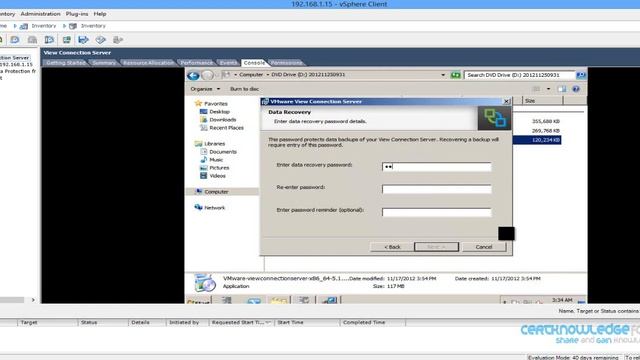
Task: Click Explorer's blue Back arrow button
Action: [x=193, y=75]
